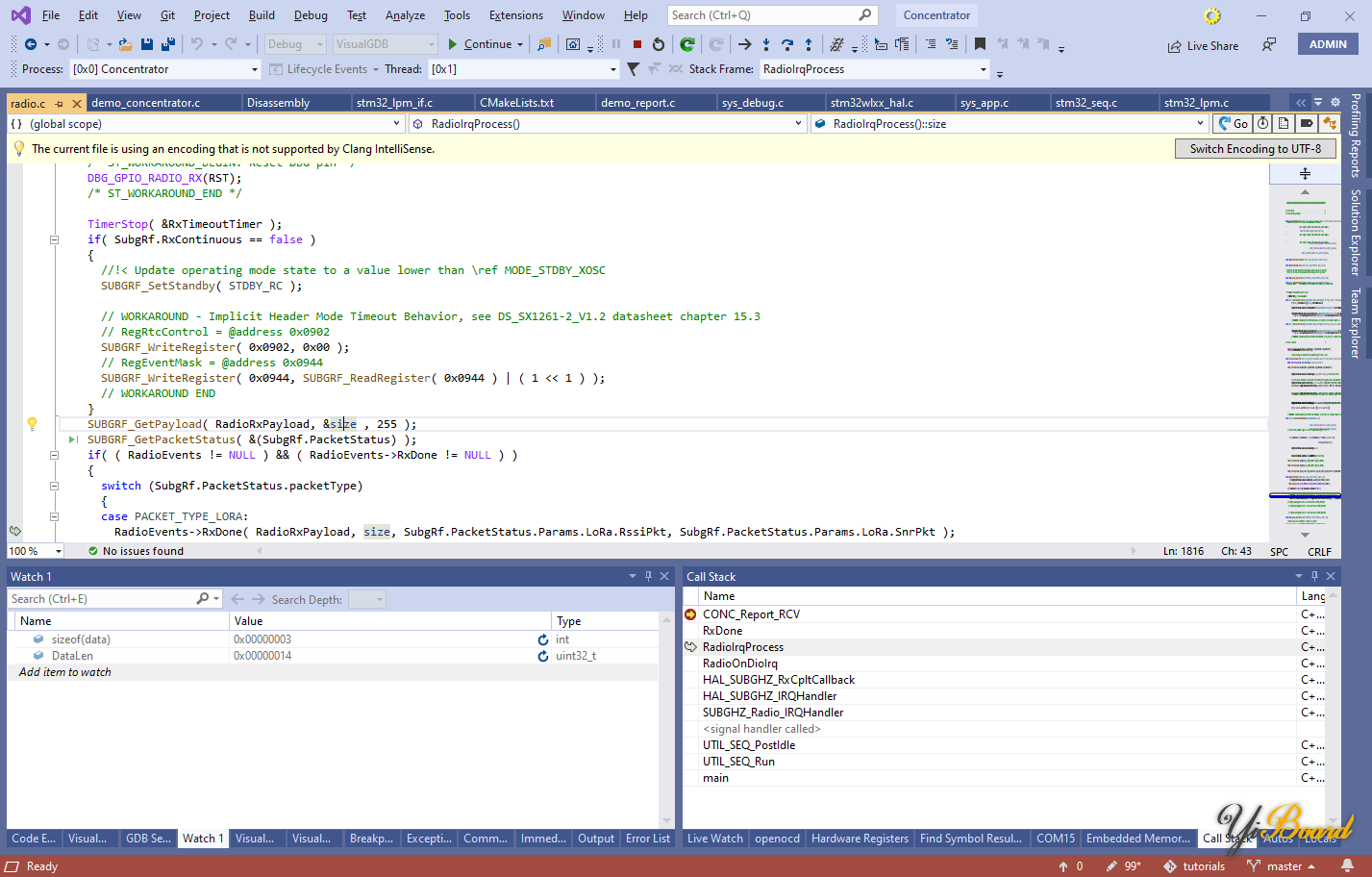Viewport: 1372px width, 877px height.
Task: Refresh the DataLen watch value
Action: tap(543, 656)
